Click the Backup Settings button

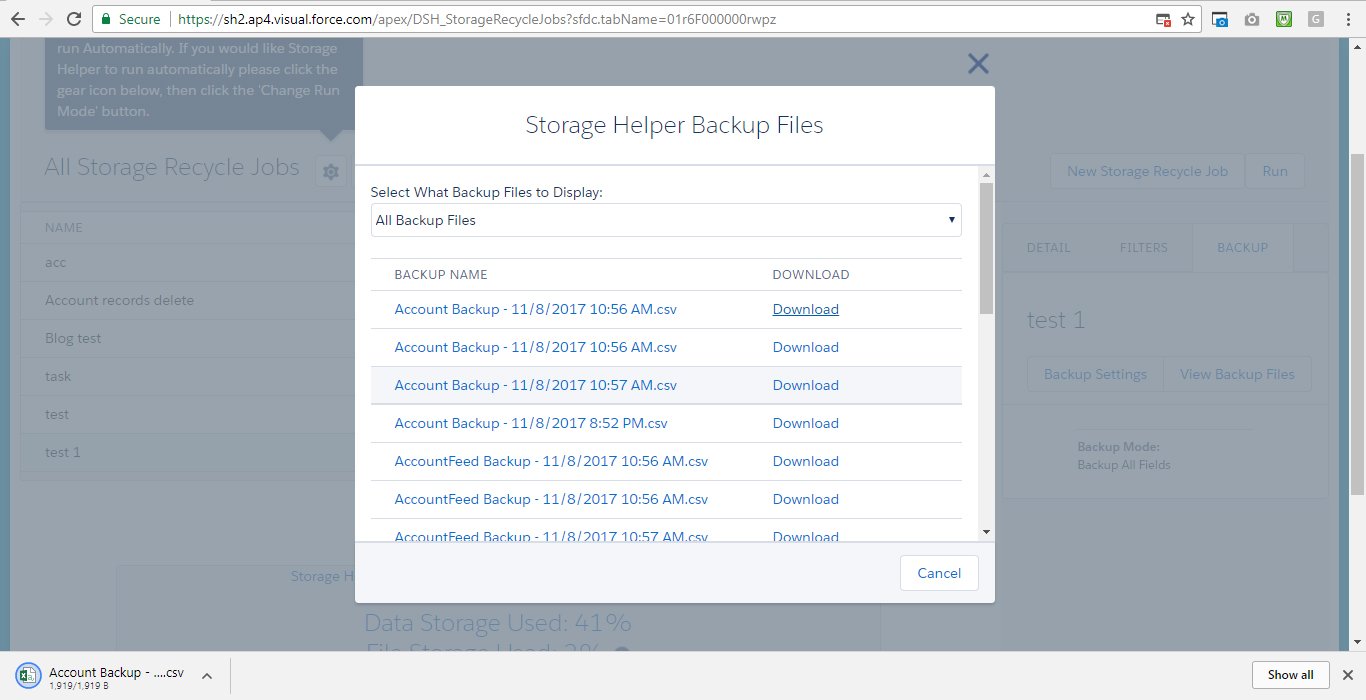1095,374
